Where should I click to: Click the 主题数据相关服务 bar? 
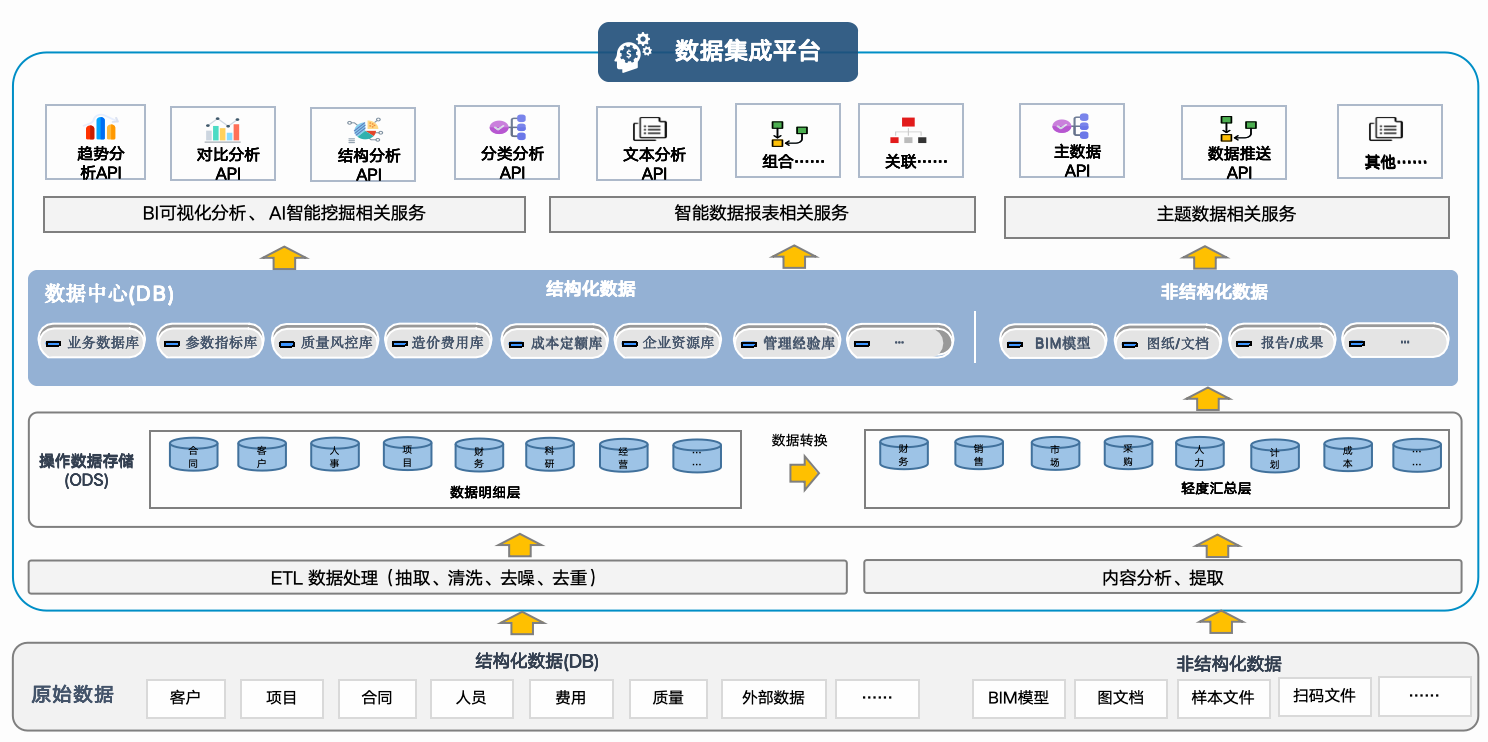click(1226, 215)
